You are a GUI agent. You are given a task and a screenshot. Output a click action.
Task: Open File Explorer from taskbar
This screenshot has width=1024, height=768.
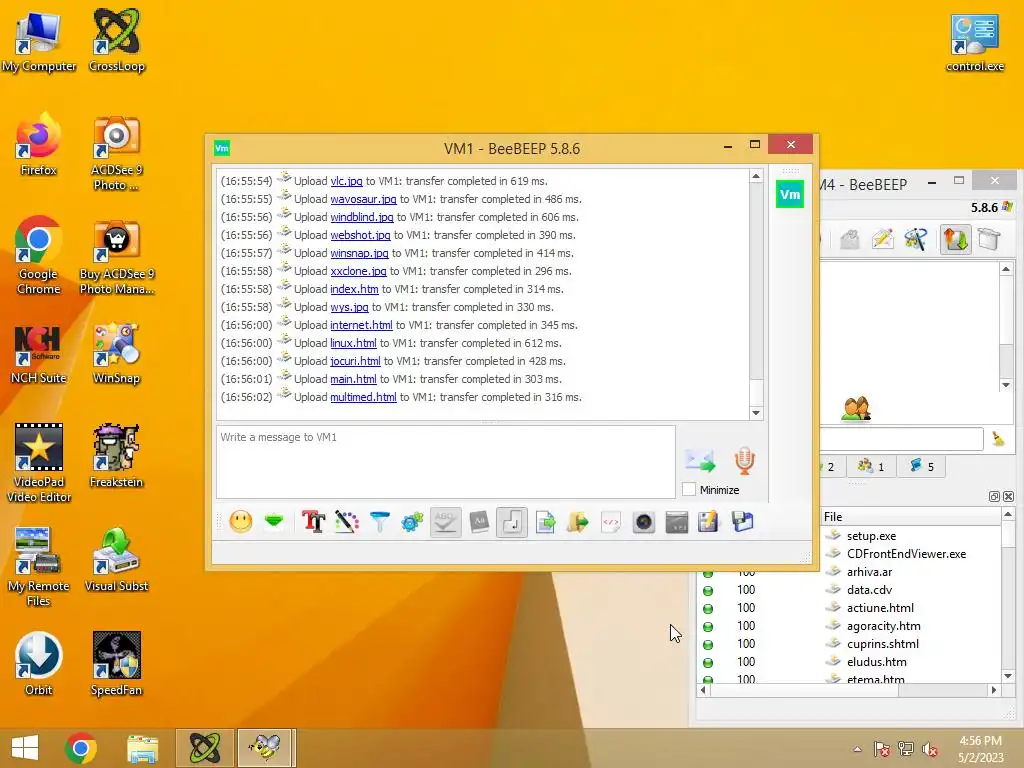[142, 748]
